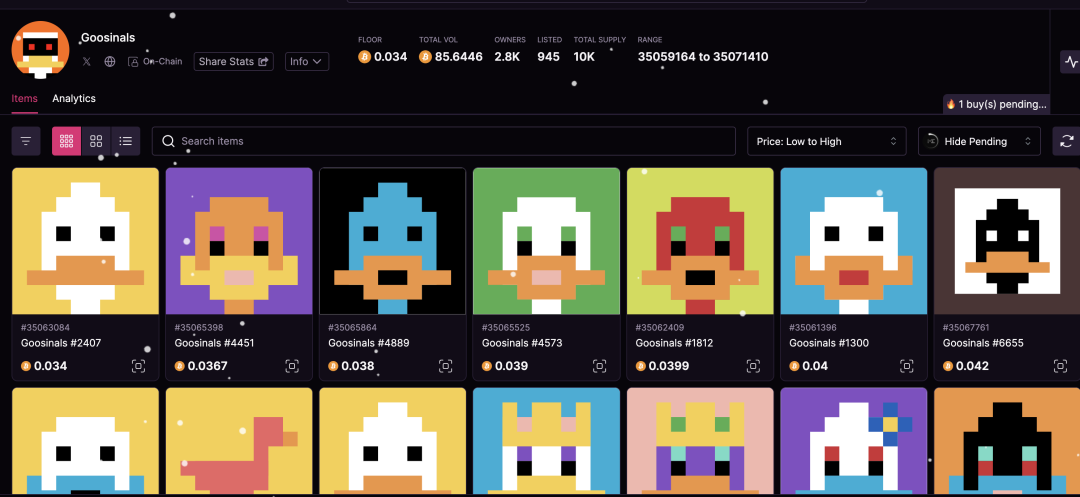This screenshot has height=497, width=1080.
Task: Open the Goosinals X (Twitter) profile icon
Action: pyautogui.click(x=87, y=61)
